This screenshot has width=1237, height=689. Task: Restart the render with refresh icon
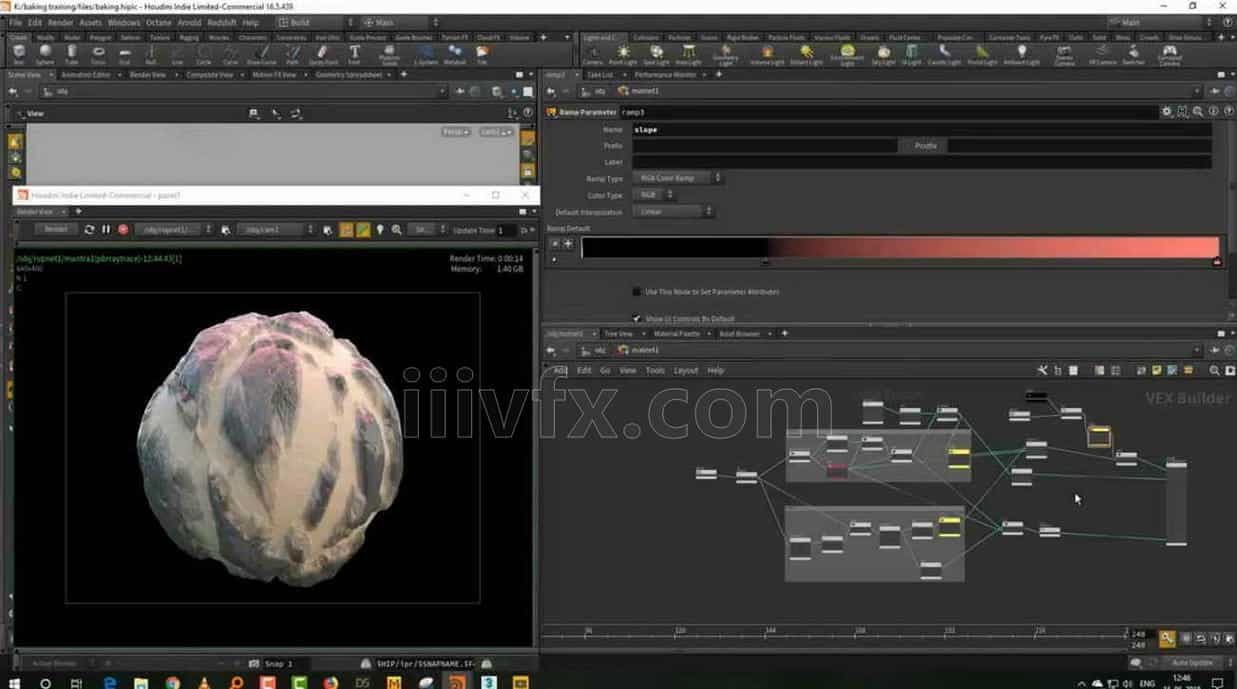[x=89, y=230]
